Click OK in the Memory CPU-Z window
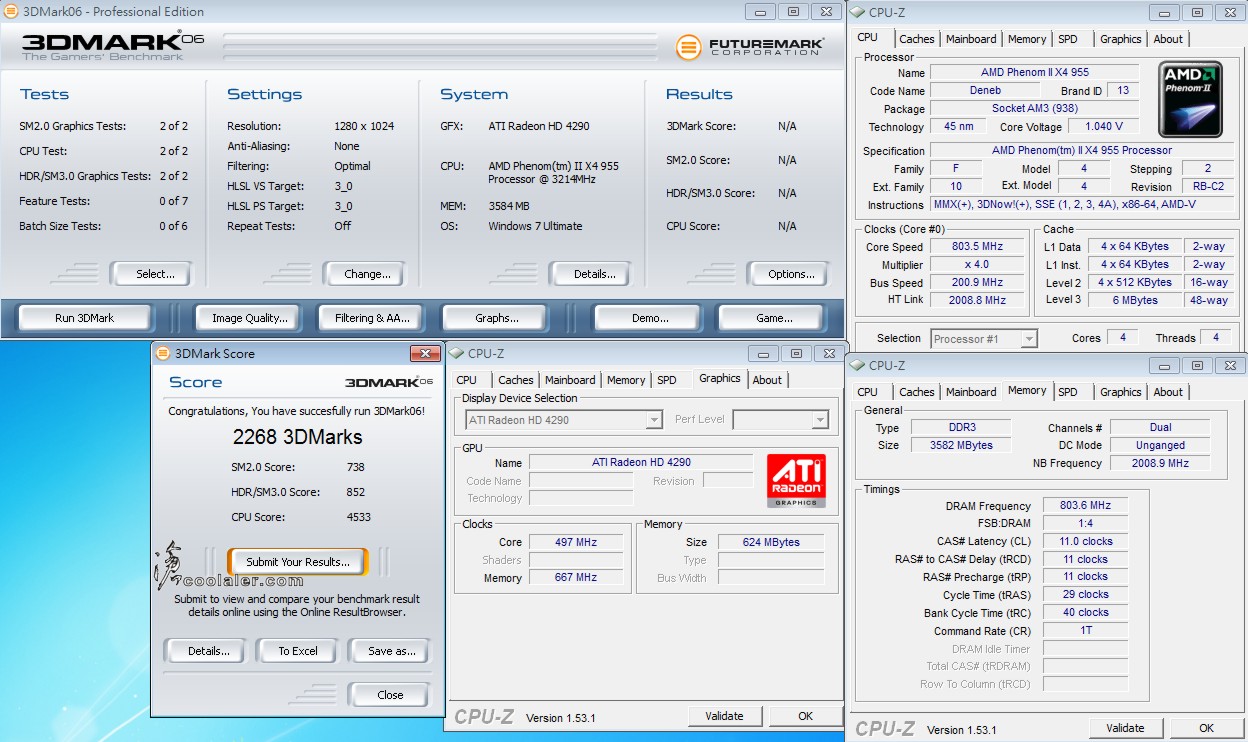The width and height of the screenshot is (1248, 742). pyautogui.click(x=1206, y=728)
